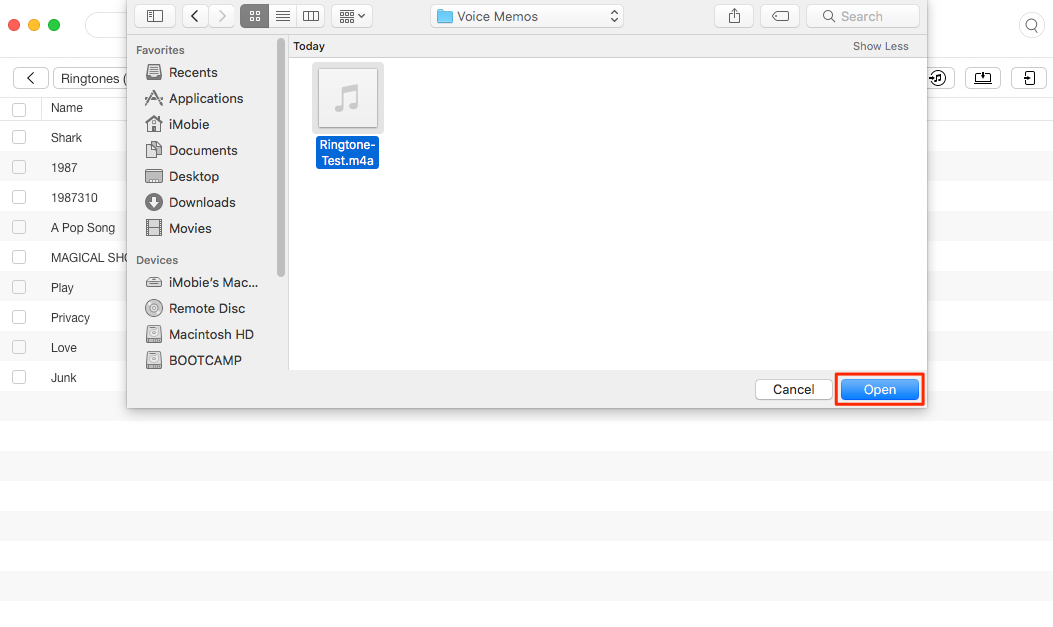Switch to icon grid view
This screenshot has height=627, width=1053.
point(254,16)
